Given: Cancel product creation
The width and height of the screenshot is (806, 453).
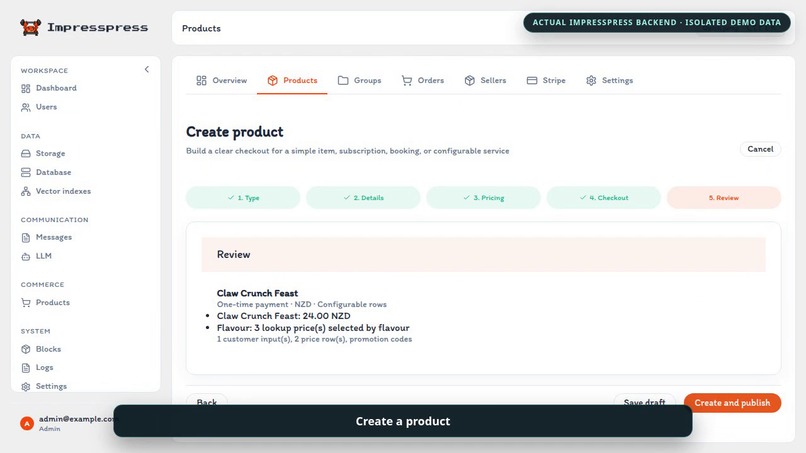Looking at the screenshot, I should point(760,149).
